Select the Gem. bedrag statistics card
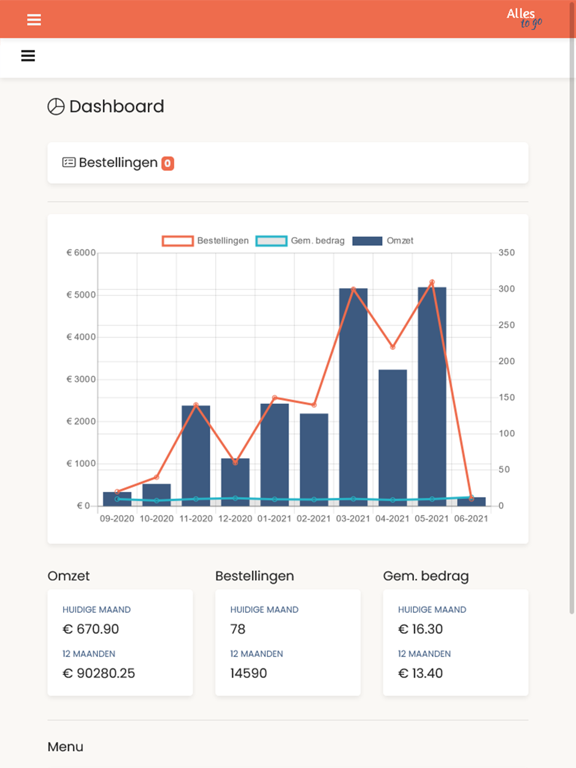The width and height of the screenshot is (576, 768). tap(456, 643)
